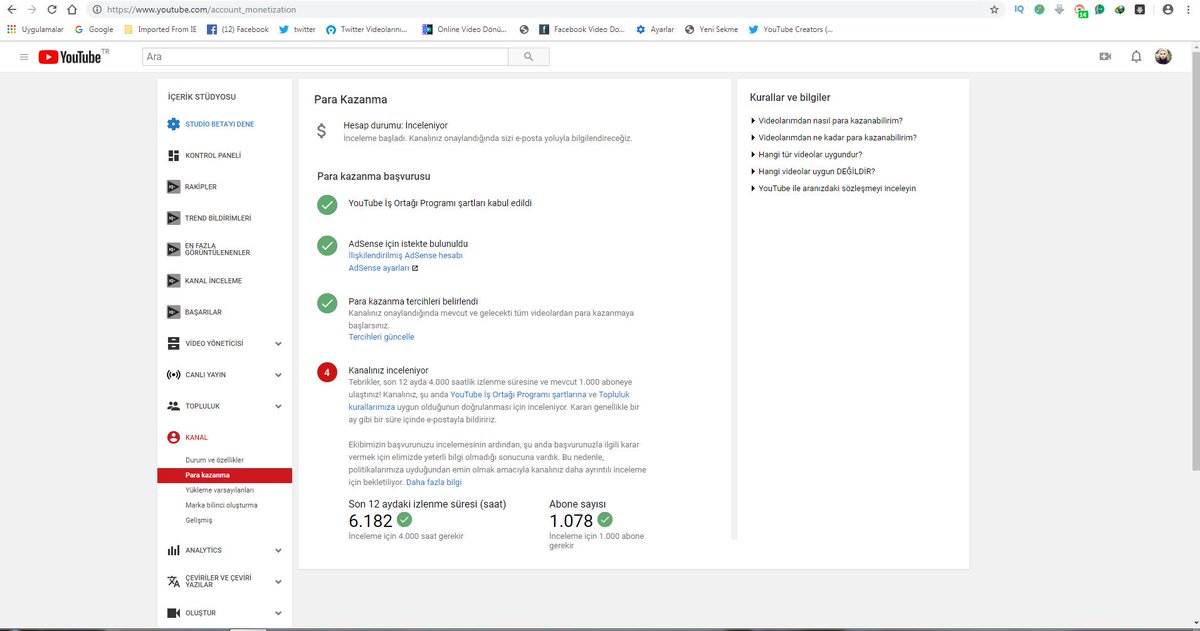The height and width of the screenshot is (631, 1200).
Task: Open Chrome's three-dot menu
Action: (x=1188, y=9)
